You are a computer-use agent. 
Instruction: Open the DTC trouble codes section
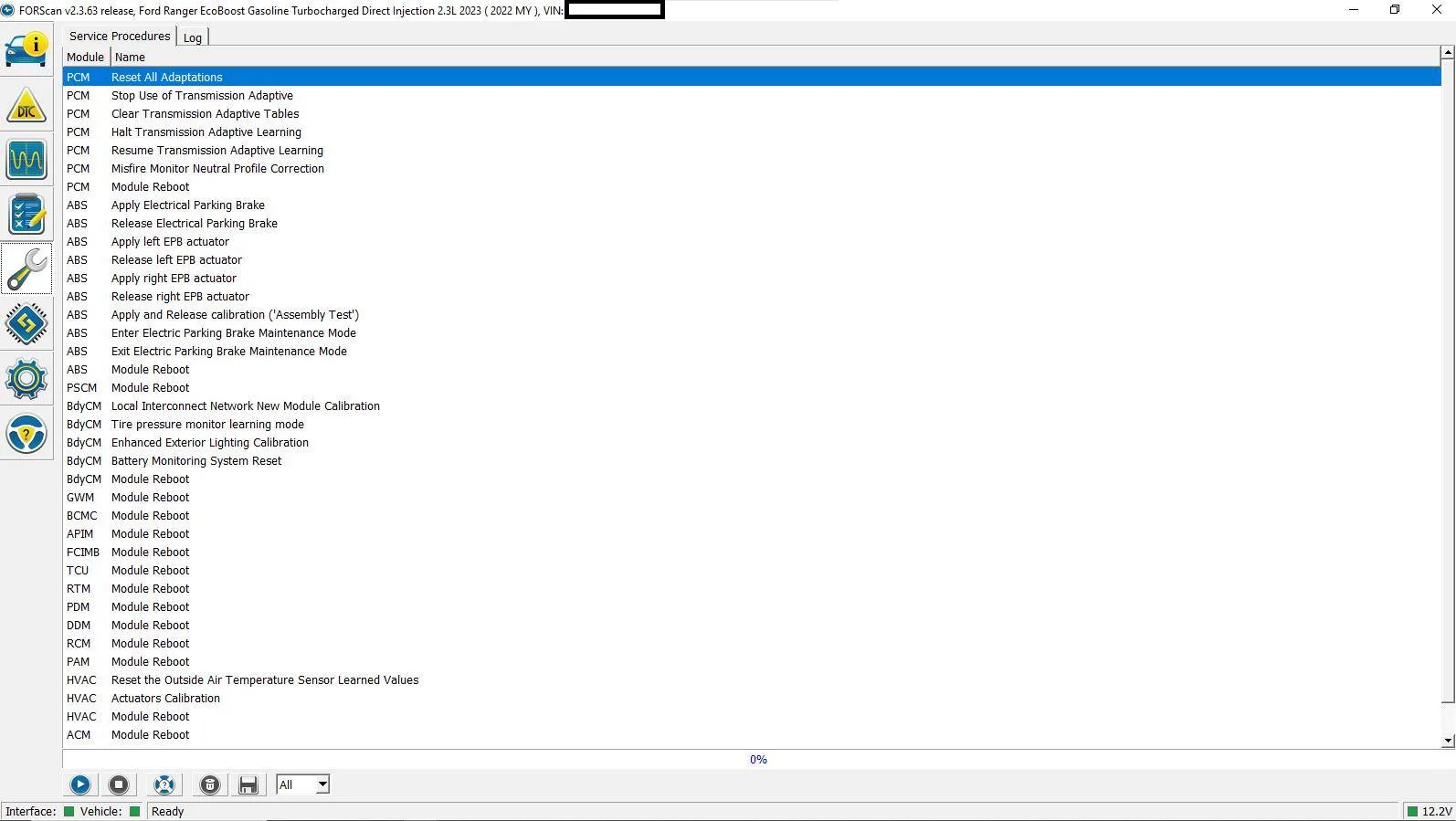pos(26,105)
